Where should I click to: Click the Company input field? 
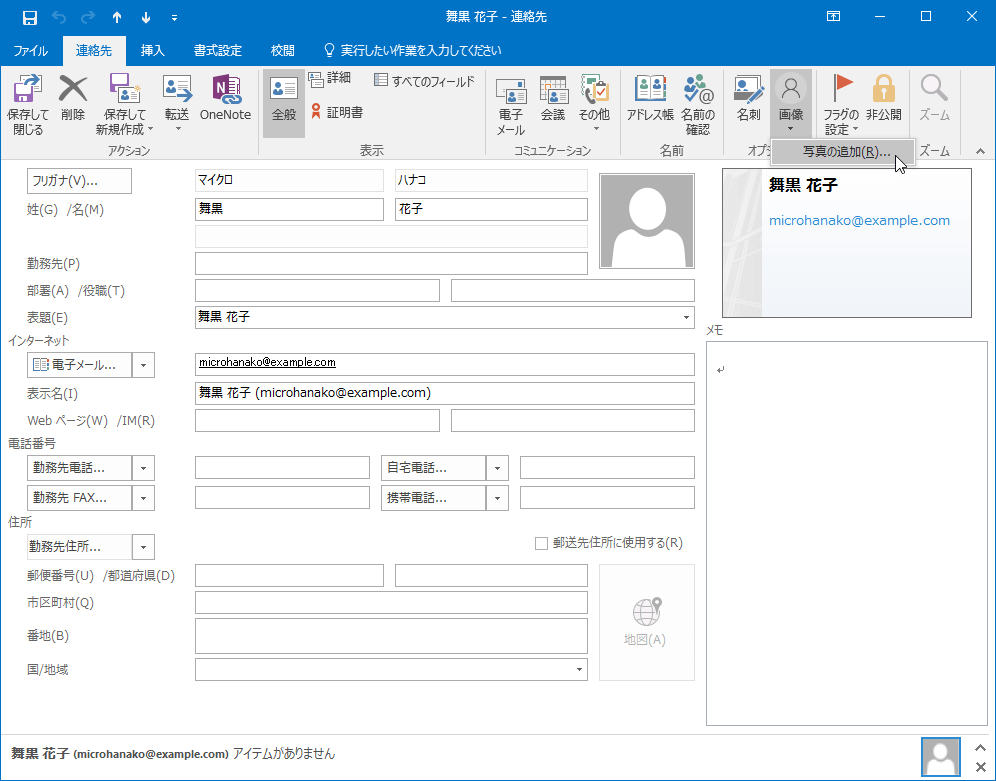[391, 263]
